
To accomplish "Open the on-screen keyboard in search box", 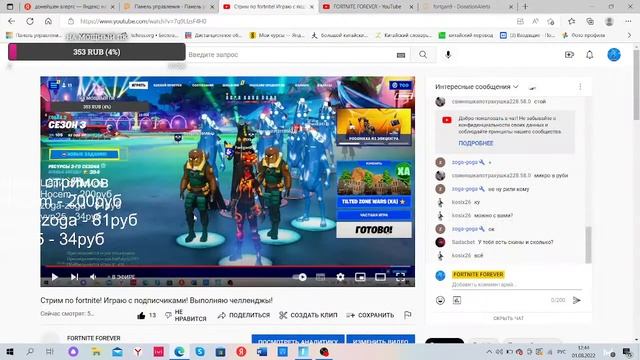I will pos(401,55).
